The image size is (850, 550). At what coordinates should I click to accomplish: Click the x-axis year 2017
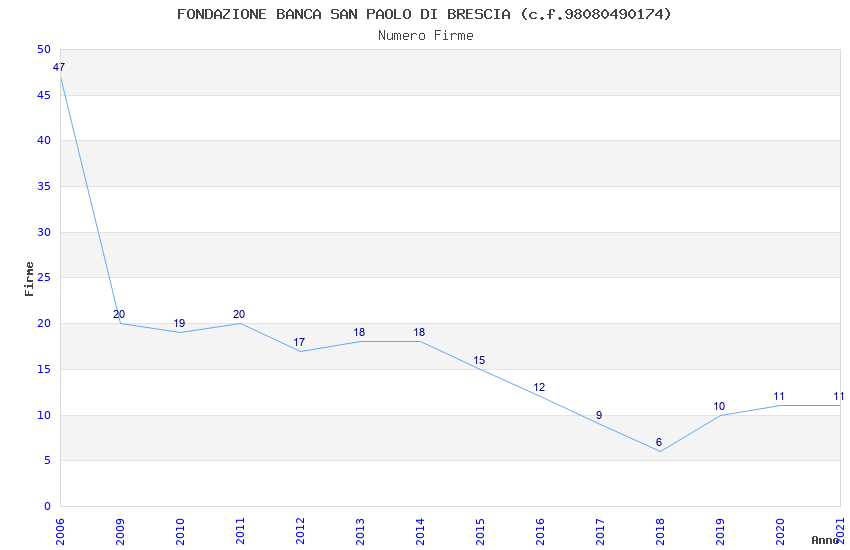600,531
